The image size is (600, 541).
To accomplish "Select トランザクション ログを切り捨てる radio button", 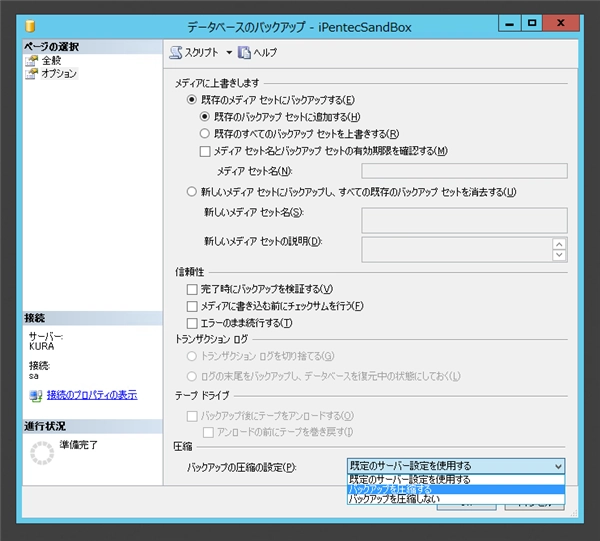I will pos(191,356).
